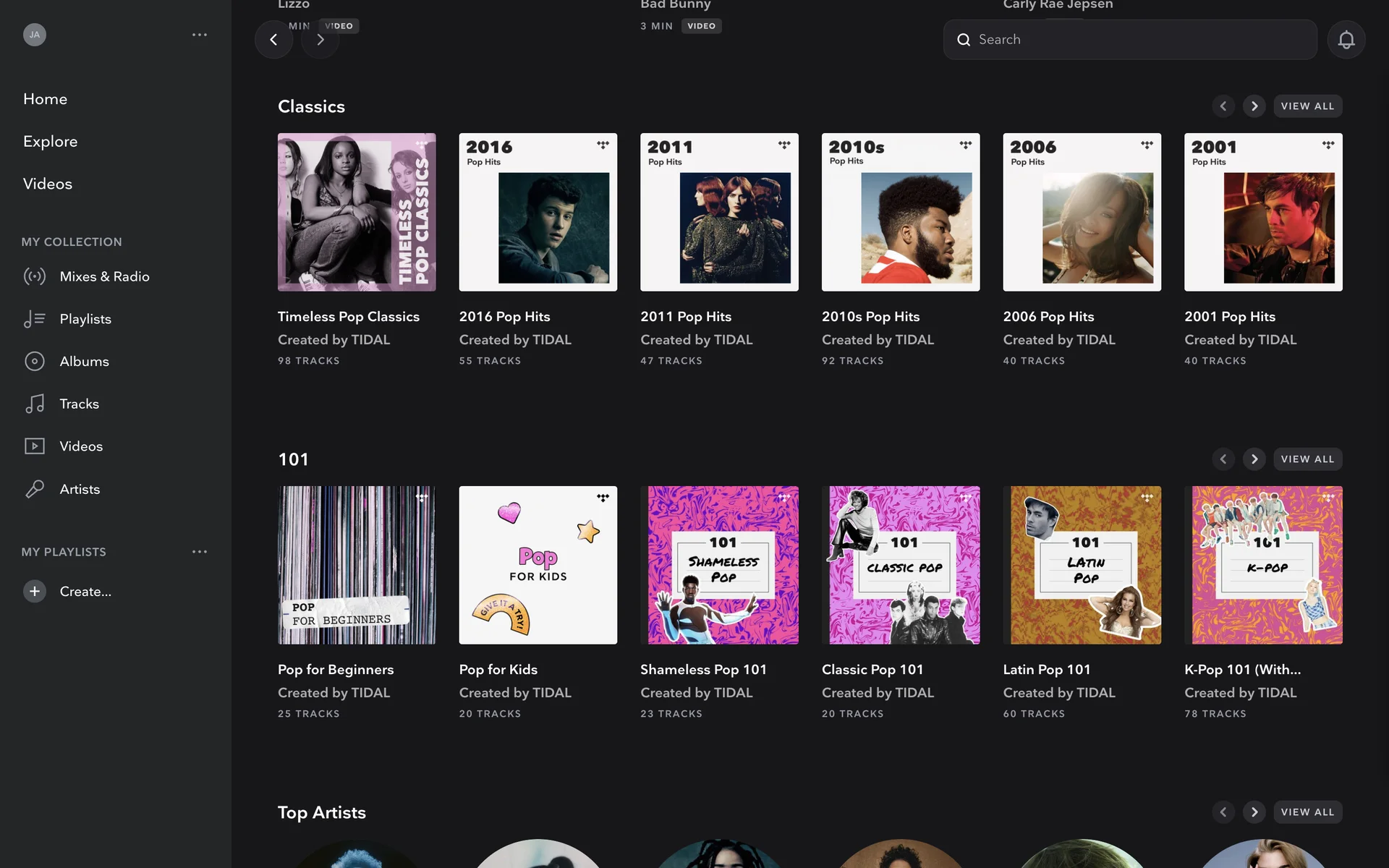The image size is (1389, 868).
Task: Navigate back with the left arrow
Action: coord(273,40)
